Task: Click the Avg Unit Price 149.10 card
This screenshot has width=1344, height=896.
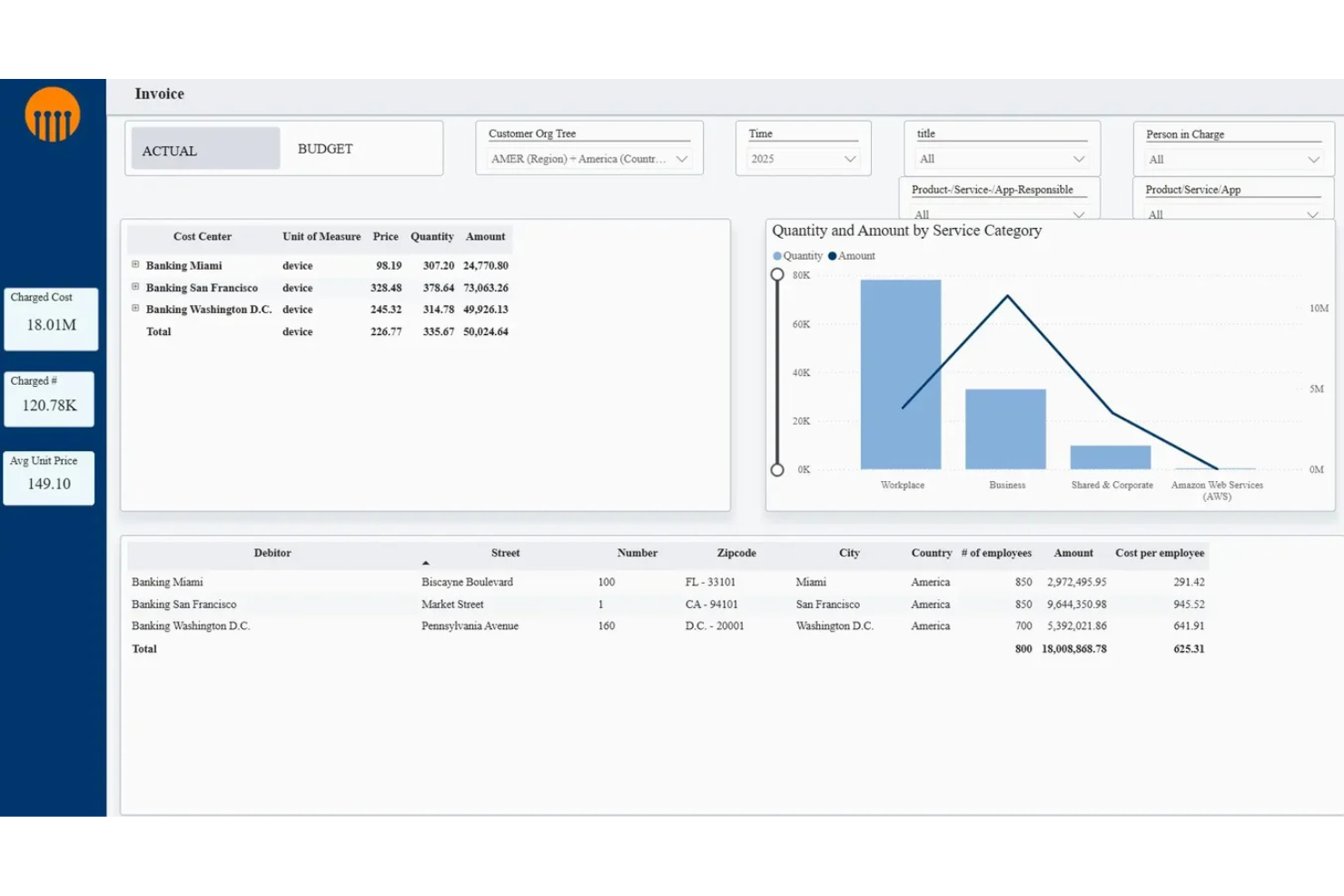Action: tap(49, 477)
